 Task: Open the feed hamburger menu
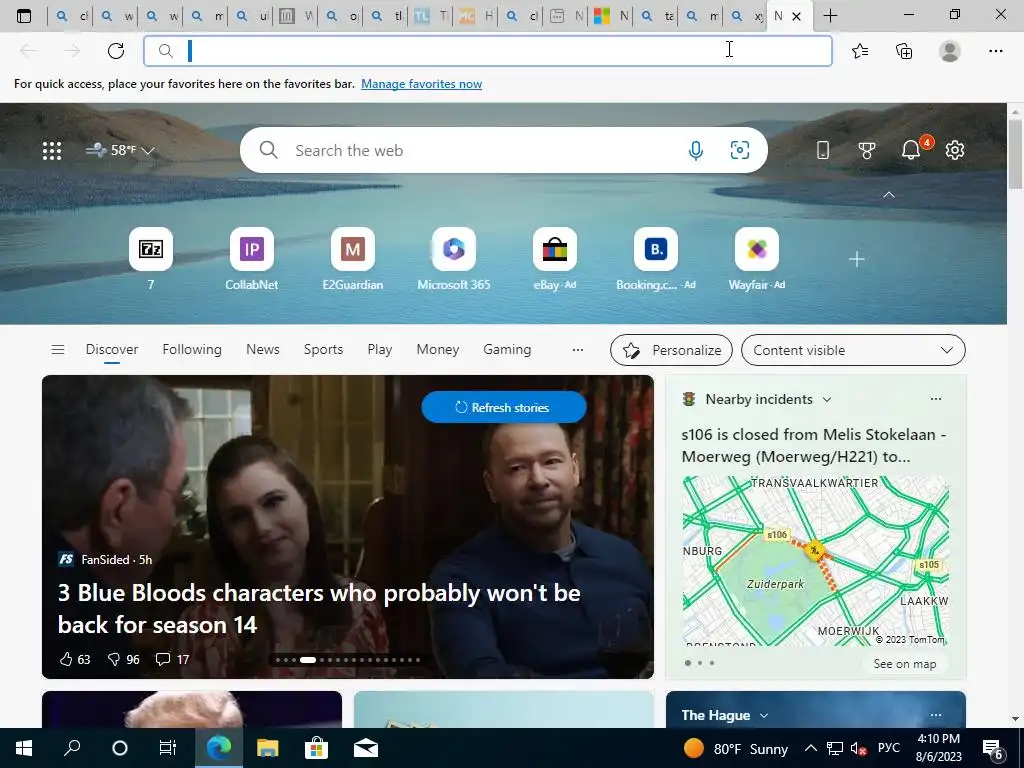(57, 349)
